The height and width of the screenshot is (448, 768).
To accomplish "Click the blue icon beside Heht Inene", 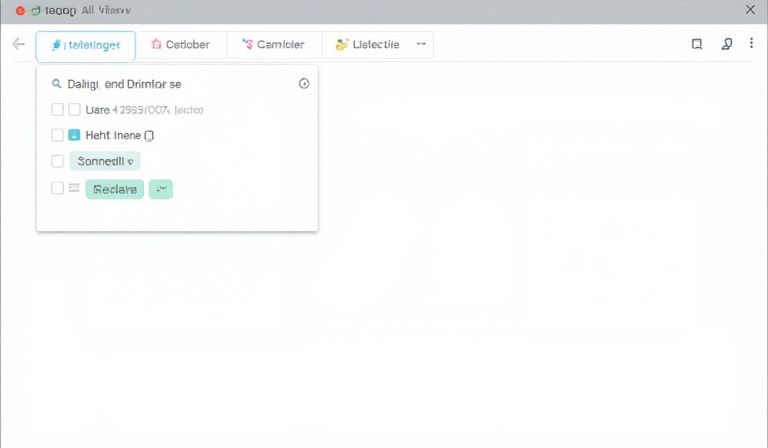I will click(x=74, y=135).
